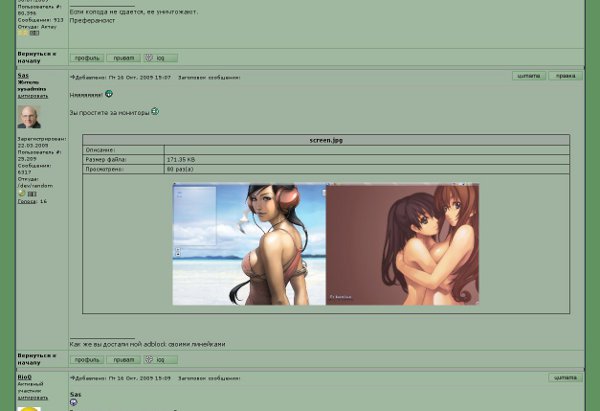The image size is (600, 411).
Task: Click the ICQ flower icon in Sas's post footer
Action: 149,359
